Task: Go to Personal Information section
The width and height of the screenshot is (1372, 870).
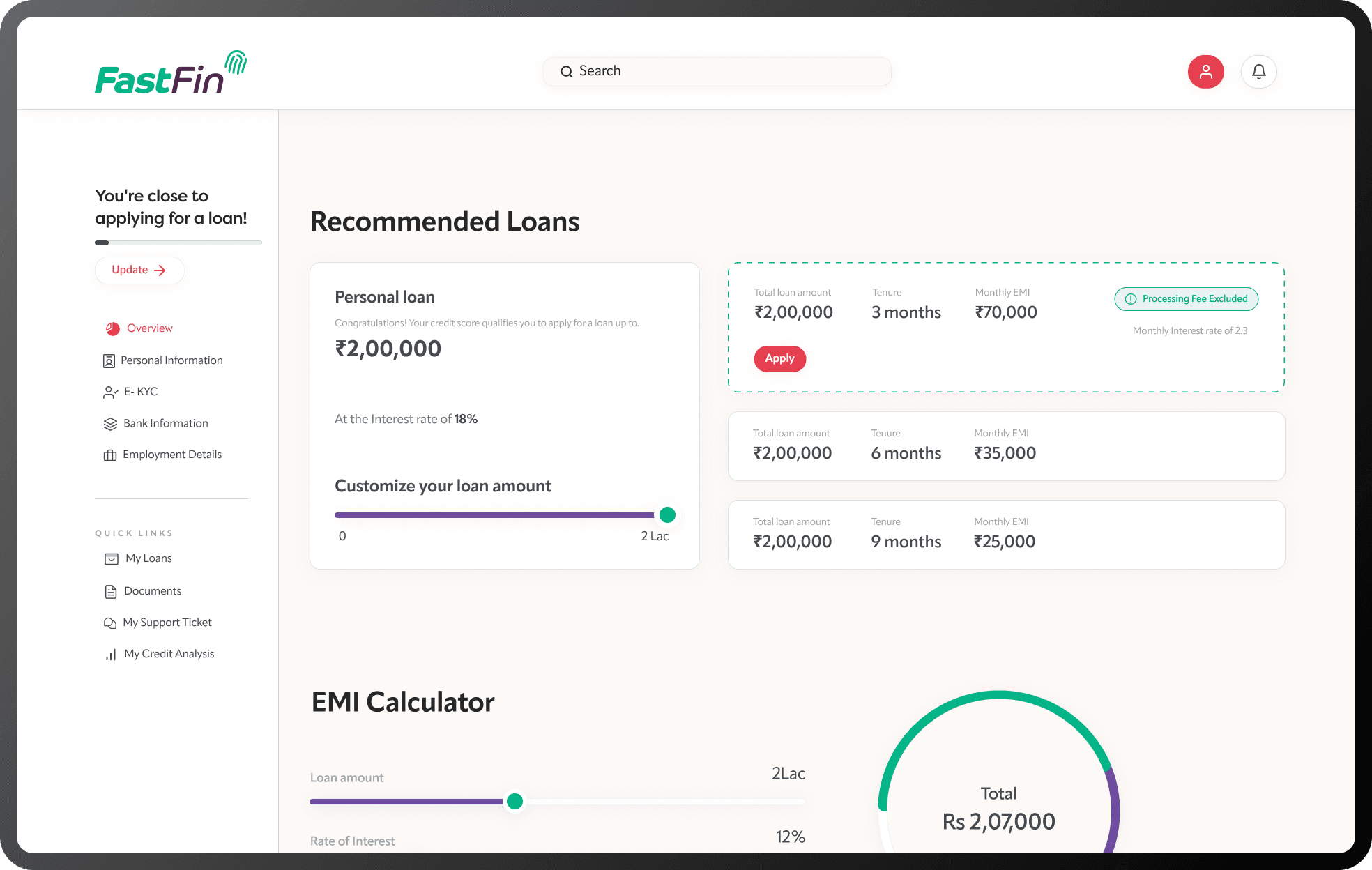Action: (x=171, y=360)
